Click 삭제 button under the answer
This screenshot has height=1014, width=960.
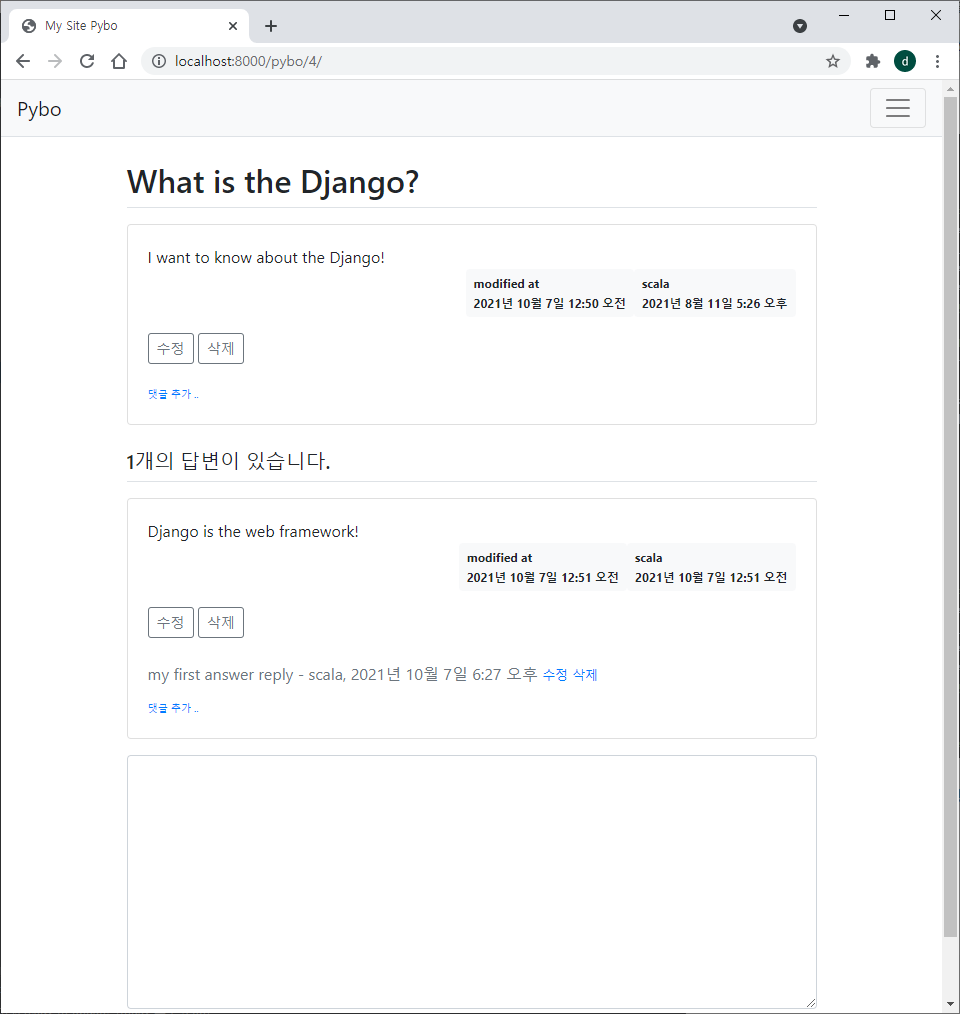(x=221, y=622)
